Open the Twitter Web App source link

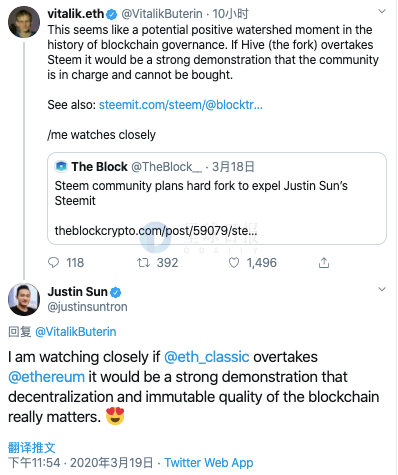coord(209,463)
